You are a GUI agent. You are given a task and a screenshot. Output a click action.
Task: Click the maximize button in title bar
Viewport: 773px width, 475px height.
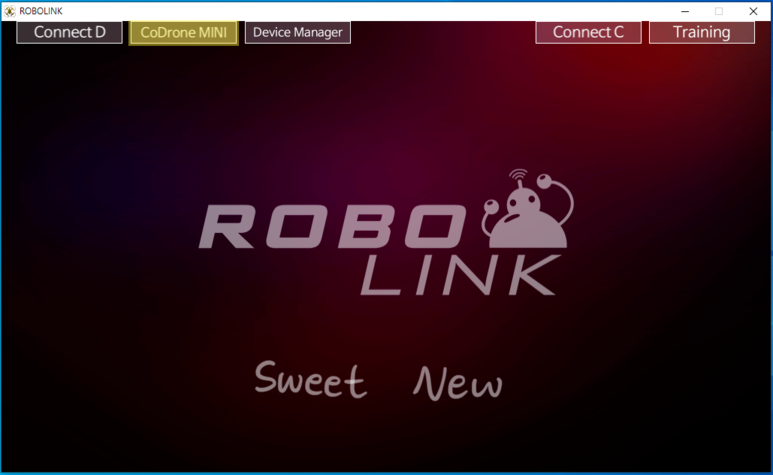(x=719, y=11)
